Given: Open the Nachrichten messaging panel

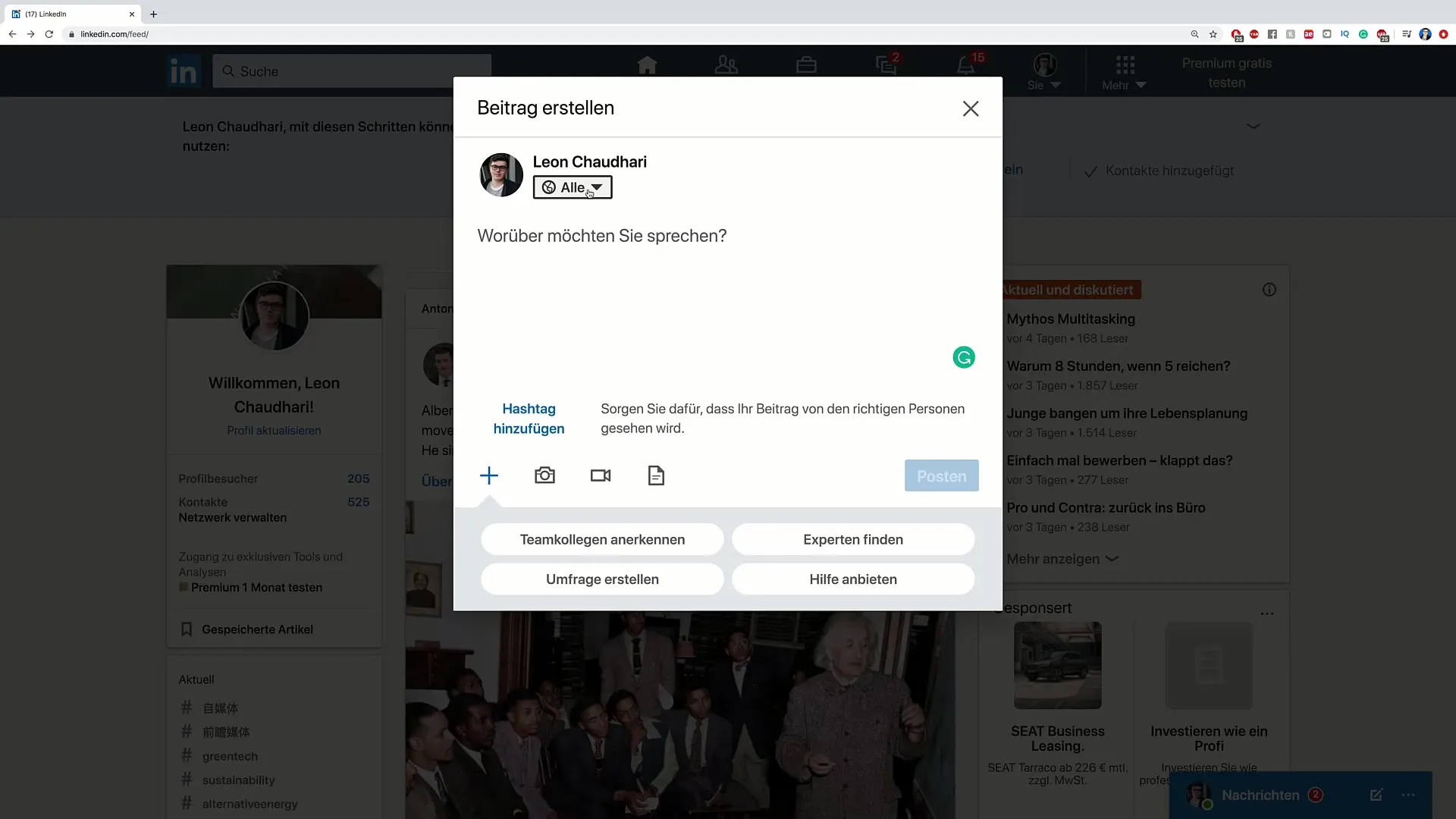Looking at the screenshot, I should [1260, 795].
